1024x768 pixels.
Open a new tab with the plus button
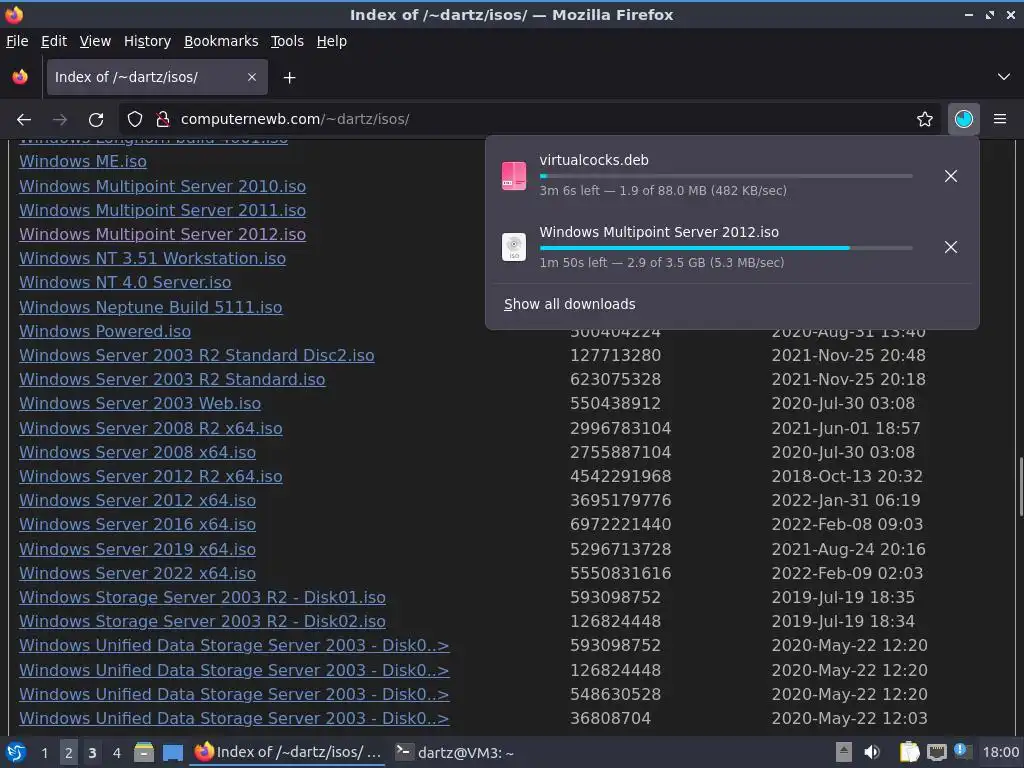pos(289,78)
